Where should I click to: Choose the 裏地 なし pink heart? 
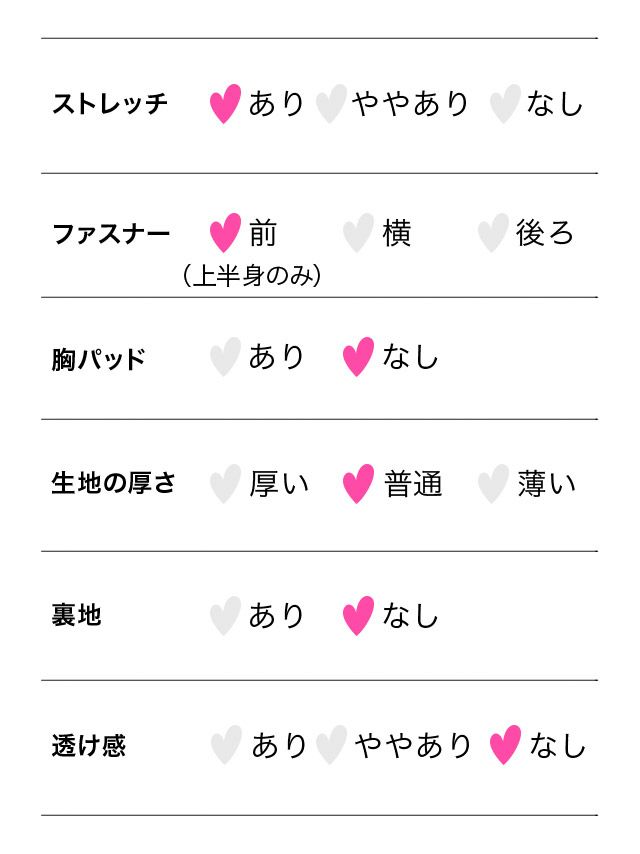358,615
